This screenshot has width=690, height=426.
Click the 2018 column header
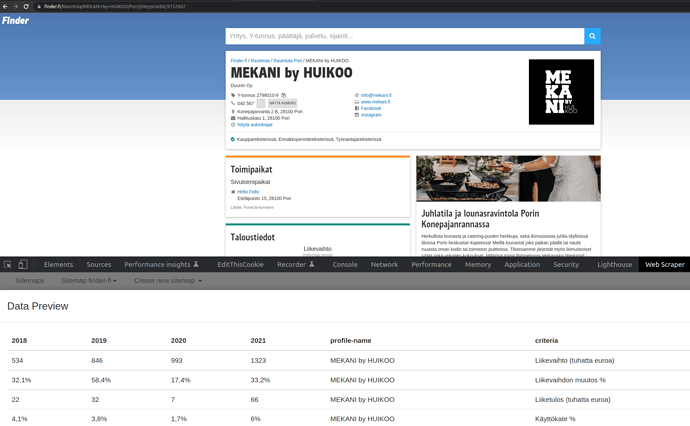[x=19, y=341]
